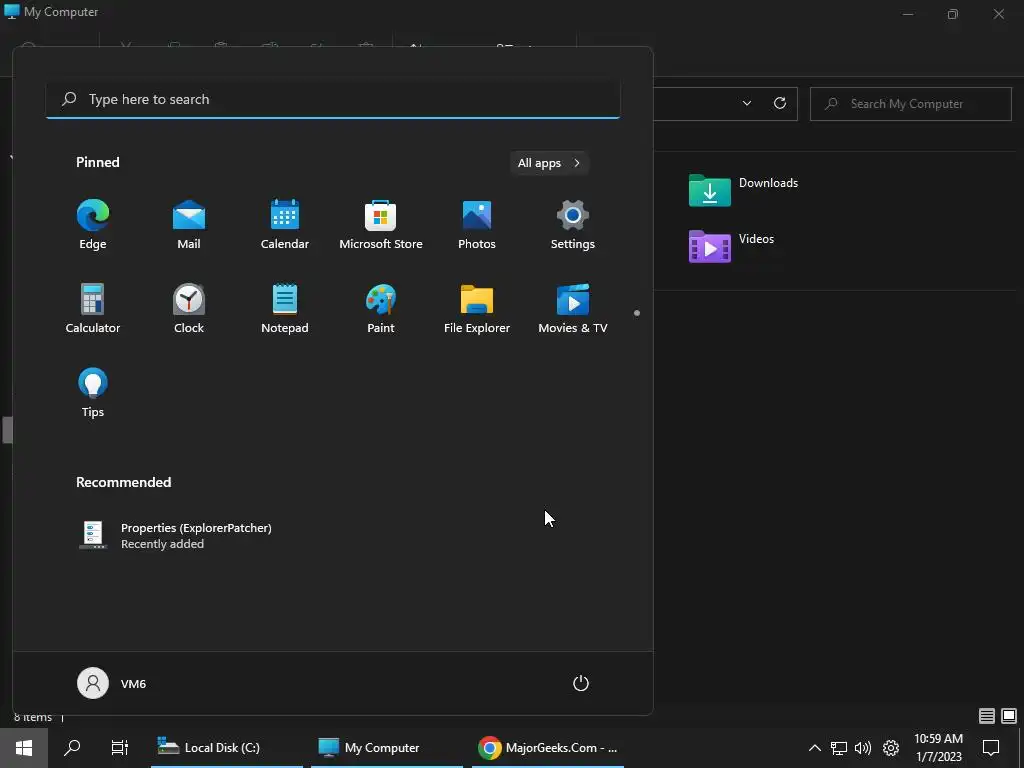This screenshot has height=768, width=1024.
Task: Open the Calendar app
Action: (285, 225)
